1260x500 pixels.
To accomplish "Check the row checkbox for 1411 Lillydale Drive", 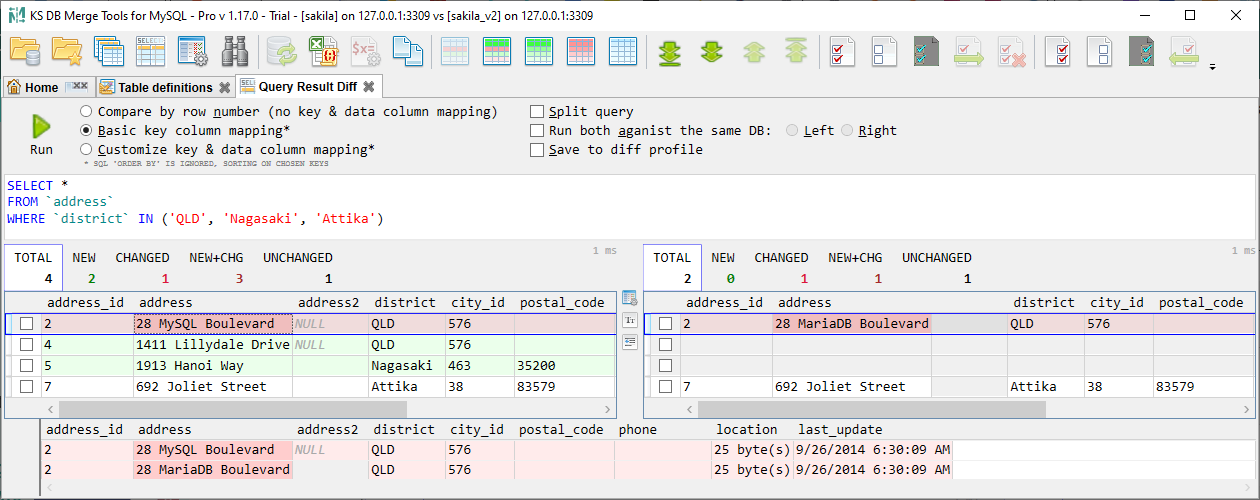I will click(27, 345).
